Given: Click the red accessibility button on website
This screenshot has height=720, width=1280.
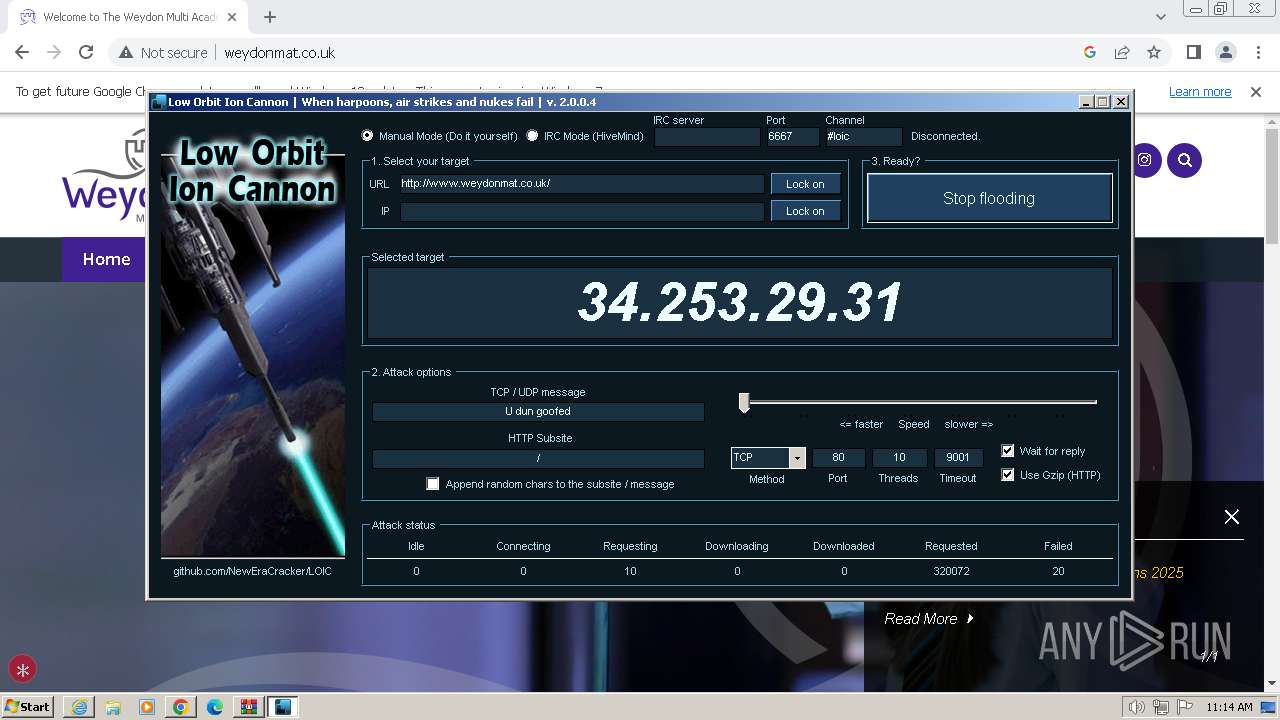Looking at the screenshot, I should (23, 669).
